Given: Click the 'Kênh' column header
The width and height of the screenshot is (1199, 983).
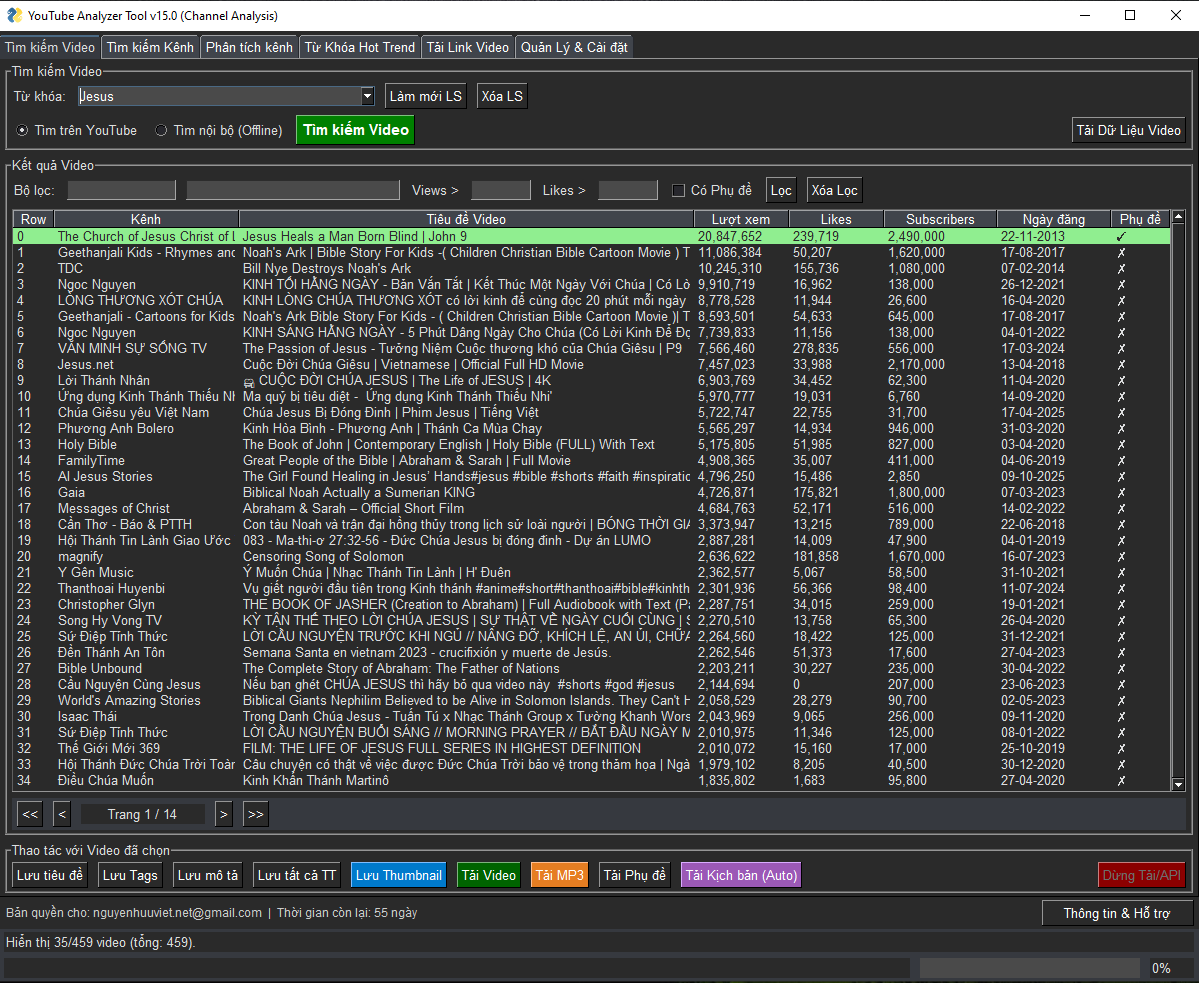Looking at the screenshot, I should [146, 219].
